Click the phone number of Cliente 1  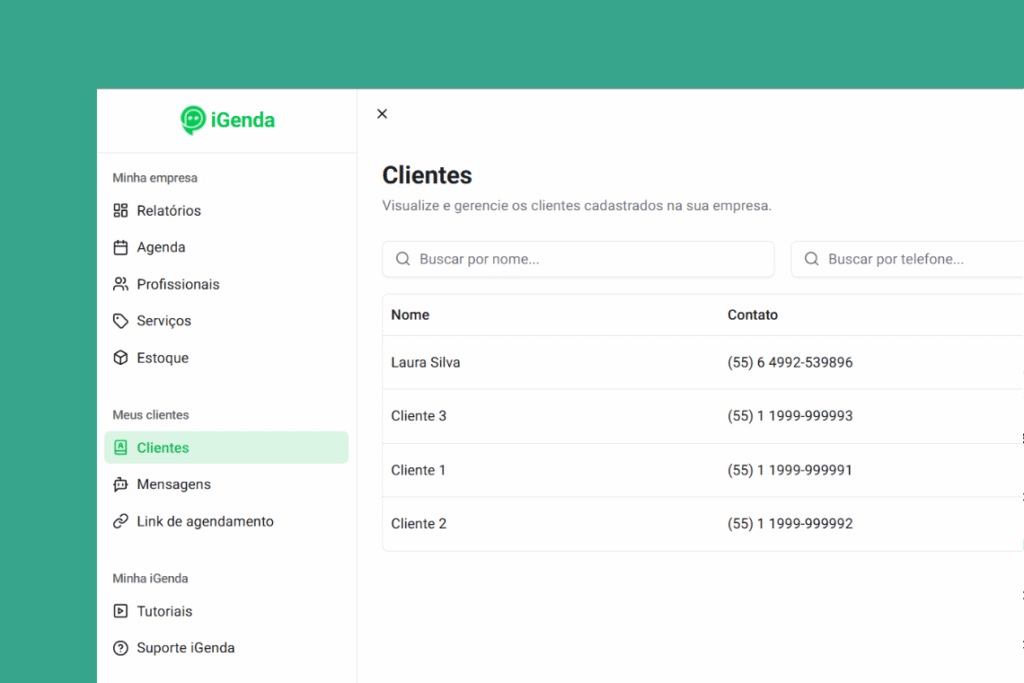(790, 470)
